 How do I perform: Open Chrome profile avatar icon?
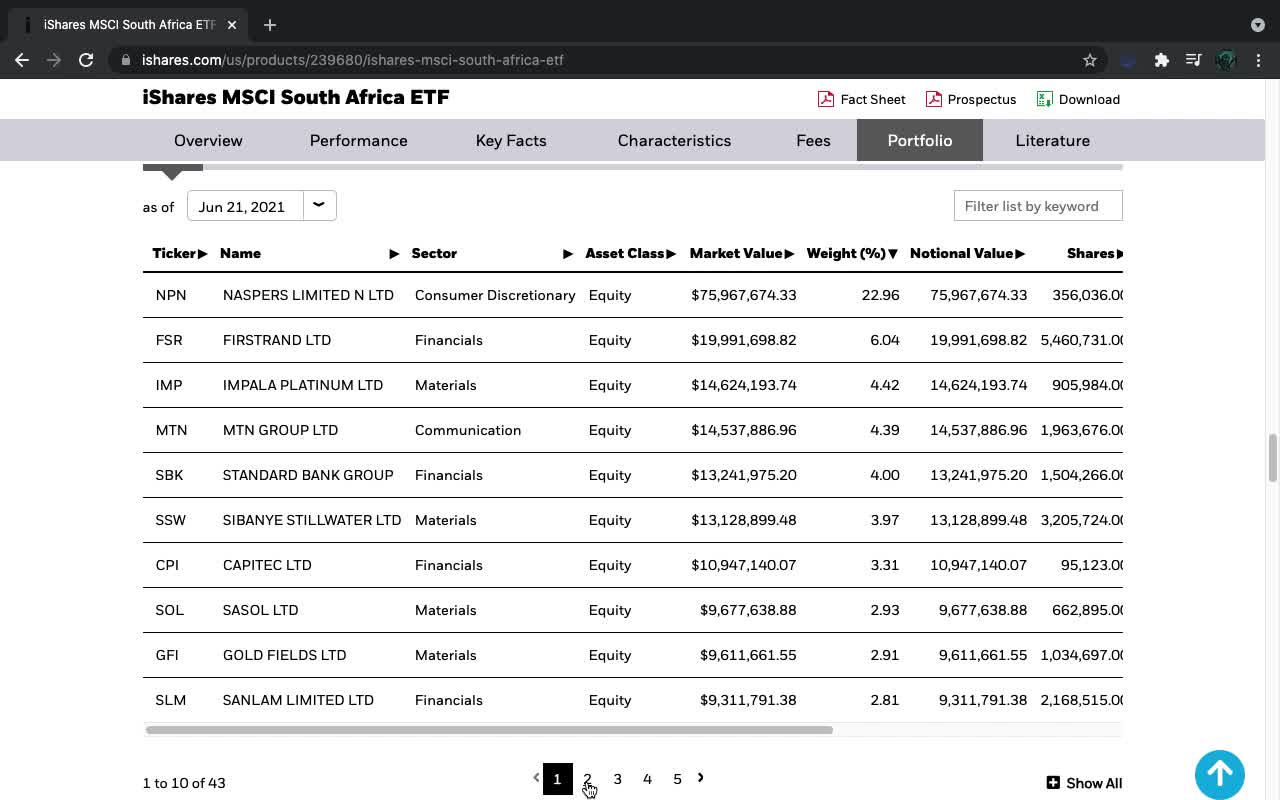pyautogui.click(x=1226, y=60)
